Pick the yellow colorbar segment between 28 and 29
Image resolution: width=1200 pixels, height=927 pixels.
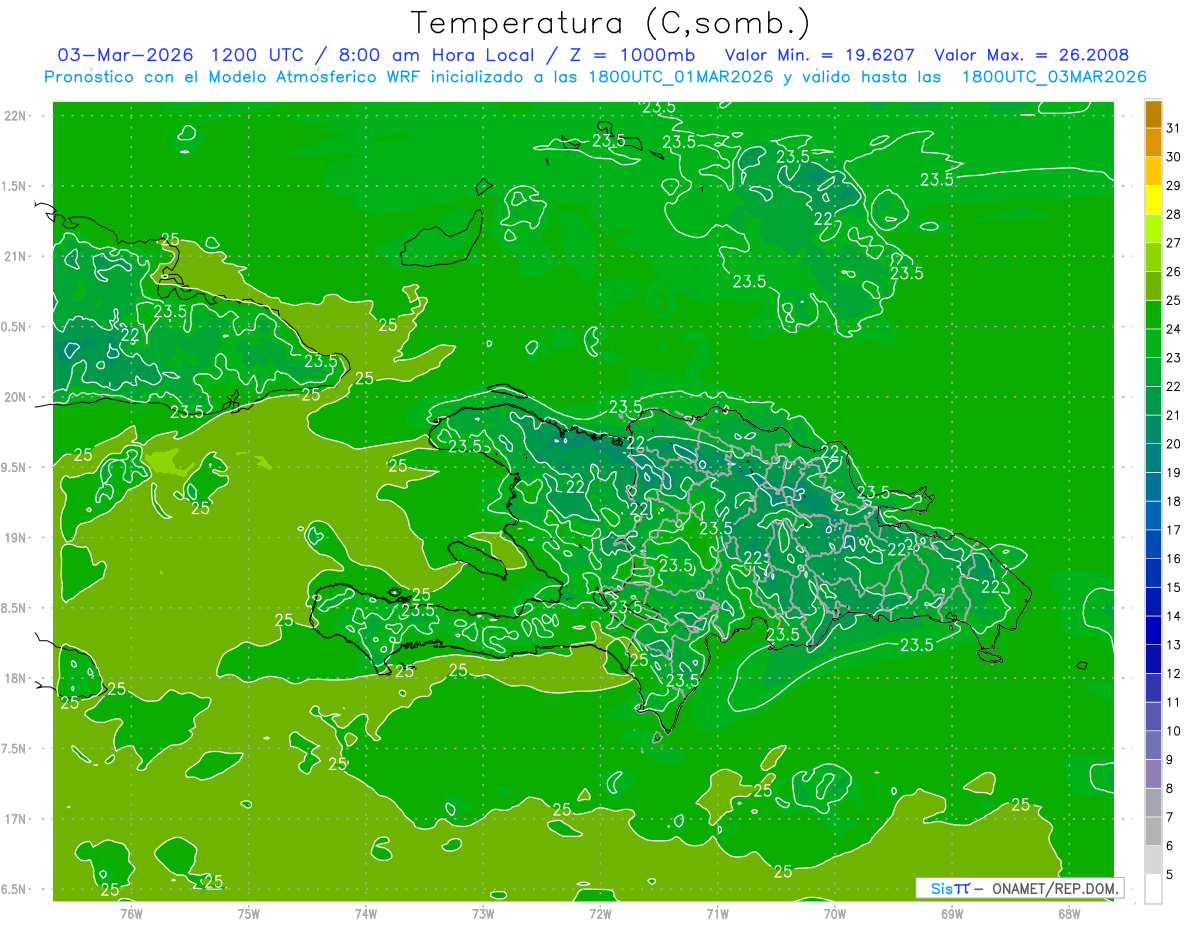1153,200
